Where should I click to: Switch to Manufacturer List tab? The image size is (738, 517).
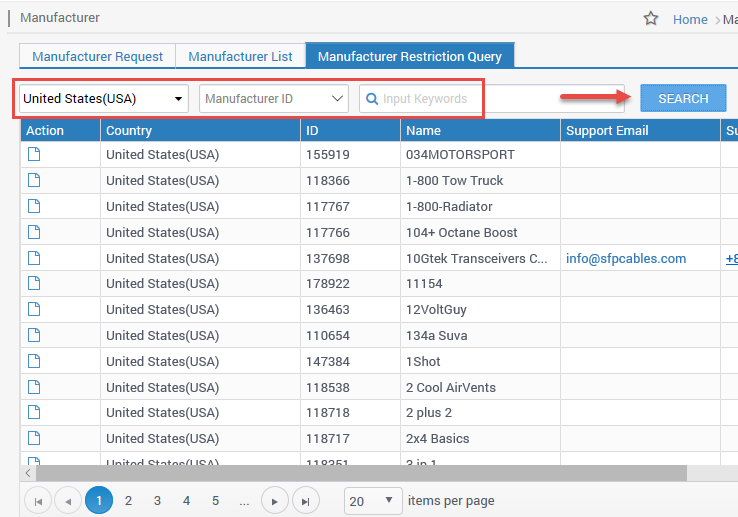pos(241,57)
